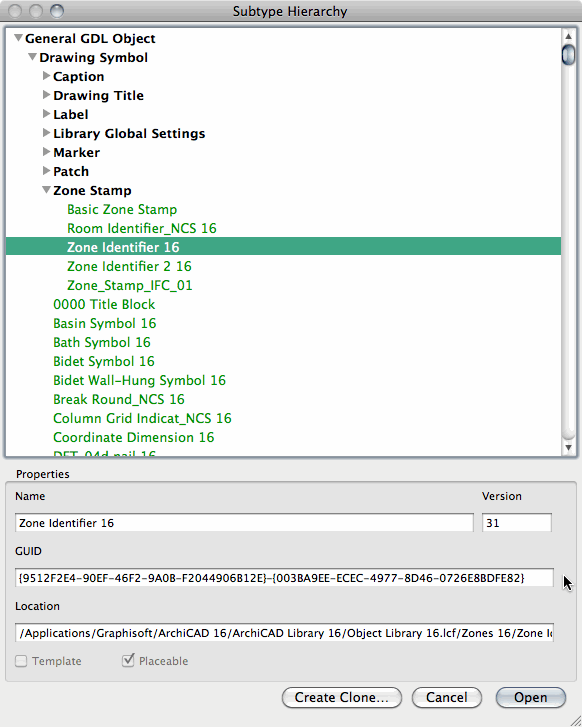Select the Marker label
Screen dimensions: 582x727
(x=77, y=153)
